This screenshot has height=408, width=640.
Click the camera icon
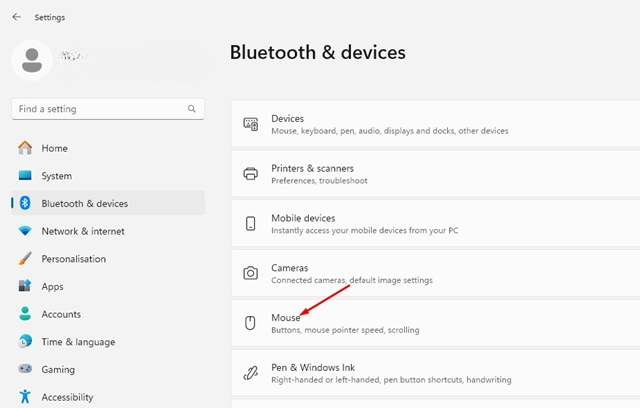click(251, 273)
